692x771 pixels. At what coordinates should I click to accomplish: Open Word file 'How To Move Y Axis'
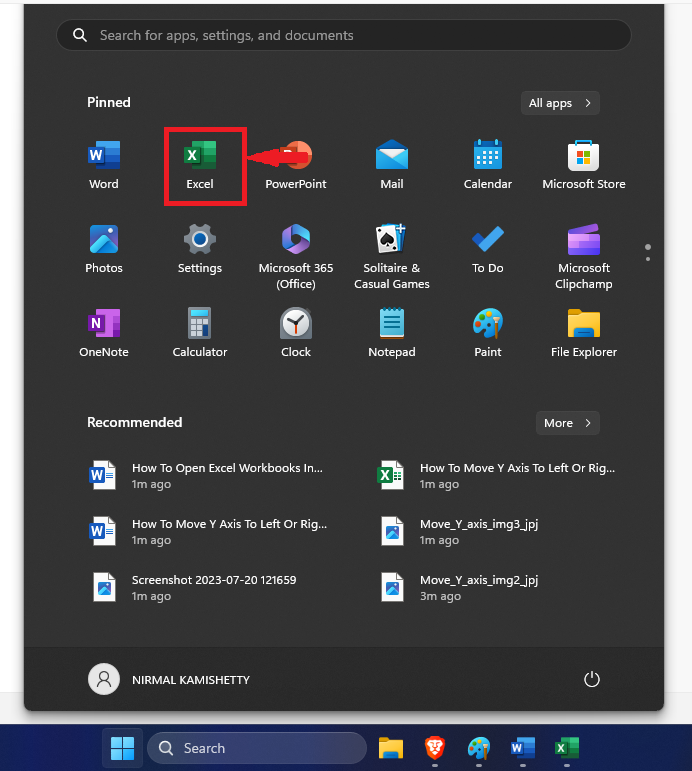click(x=207, y=532)
